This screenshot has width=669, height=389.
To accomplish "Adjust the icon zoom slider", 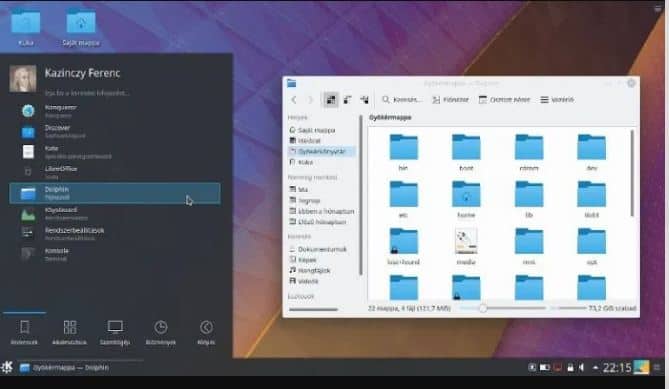I will point(483,308).
